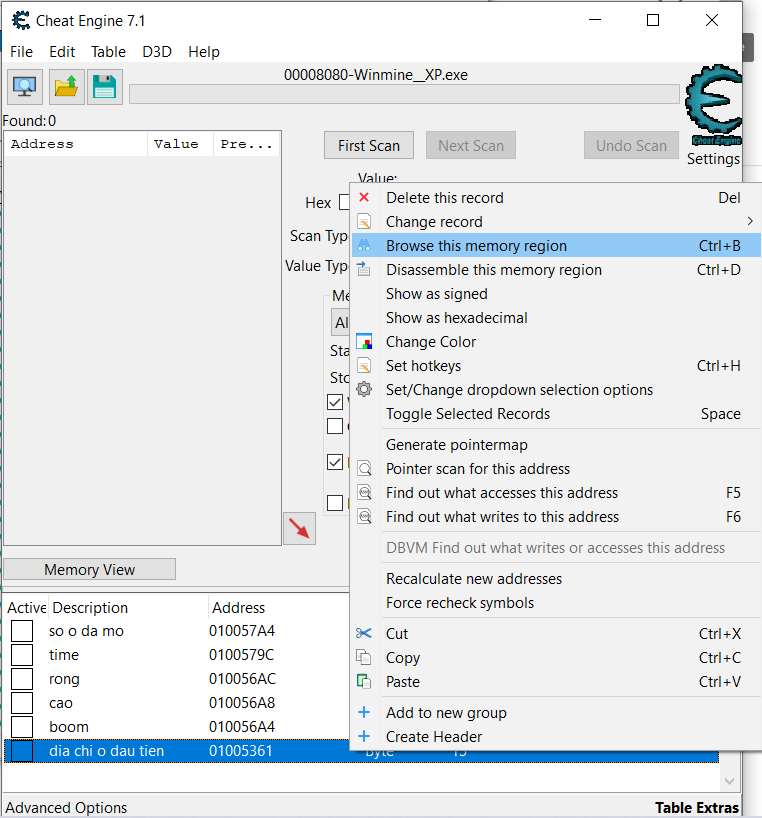Screen dimensions: 762x818
Task: Click the Next Scan button
Action: 471,145
